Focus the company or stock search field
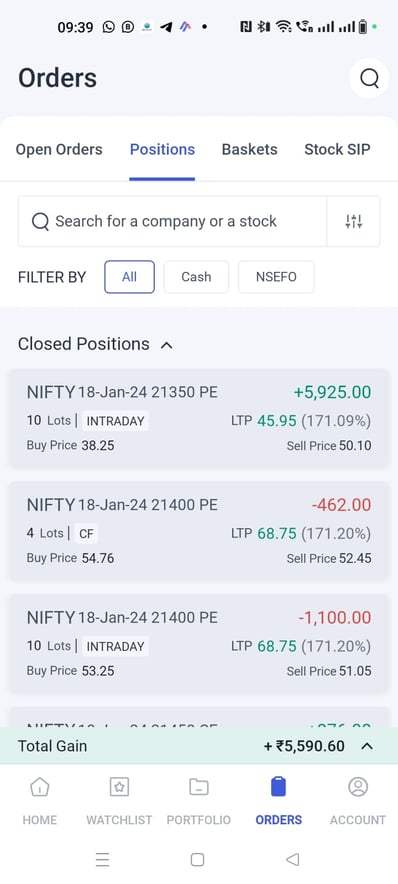398x884 pixels. coord(173,222)
